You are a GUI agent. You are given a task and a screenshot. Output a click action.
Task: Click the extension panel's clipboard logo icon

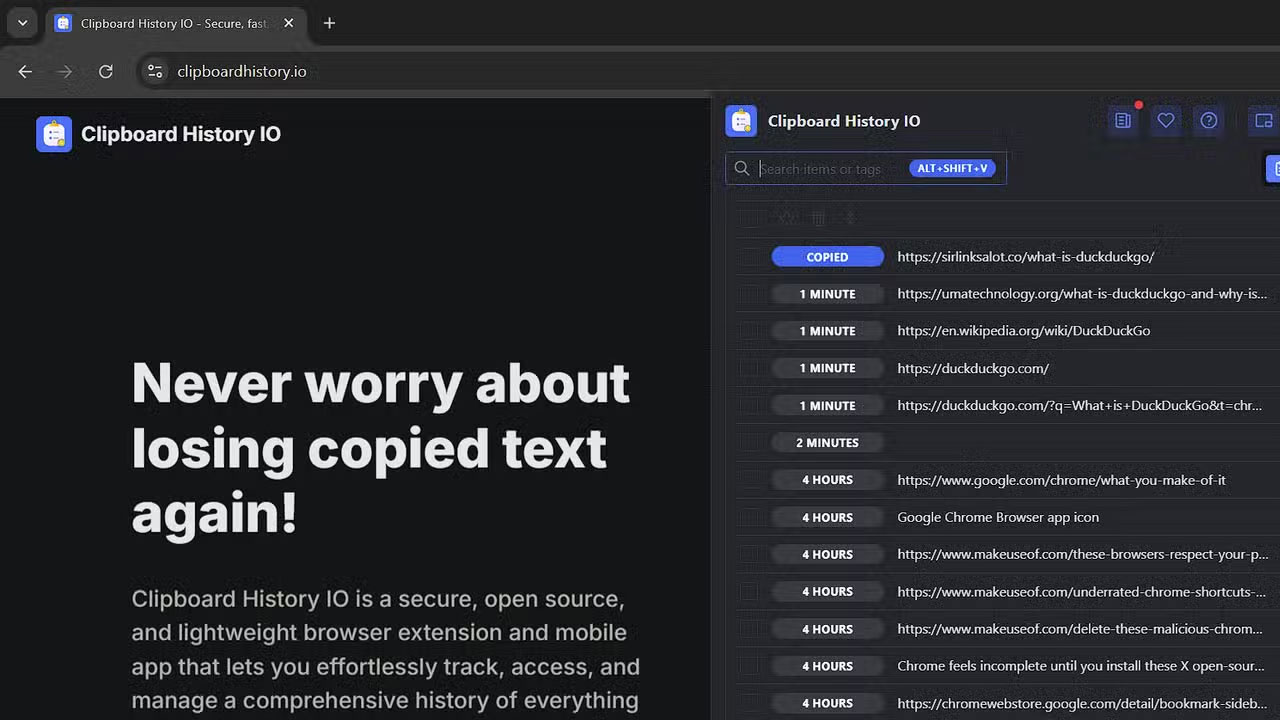tap(741, 121)
